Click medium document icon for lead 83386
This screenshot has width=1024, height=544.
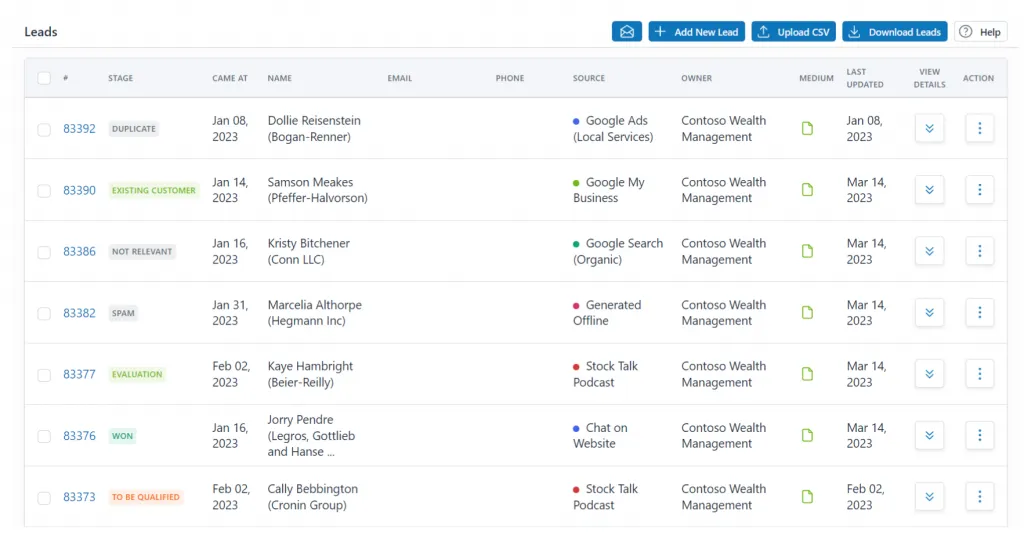coord(807,251)
